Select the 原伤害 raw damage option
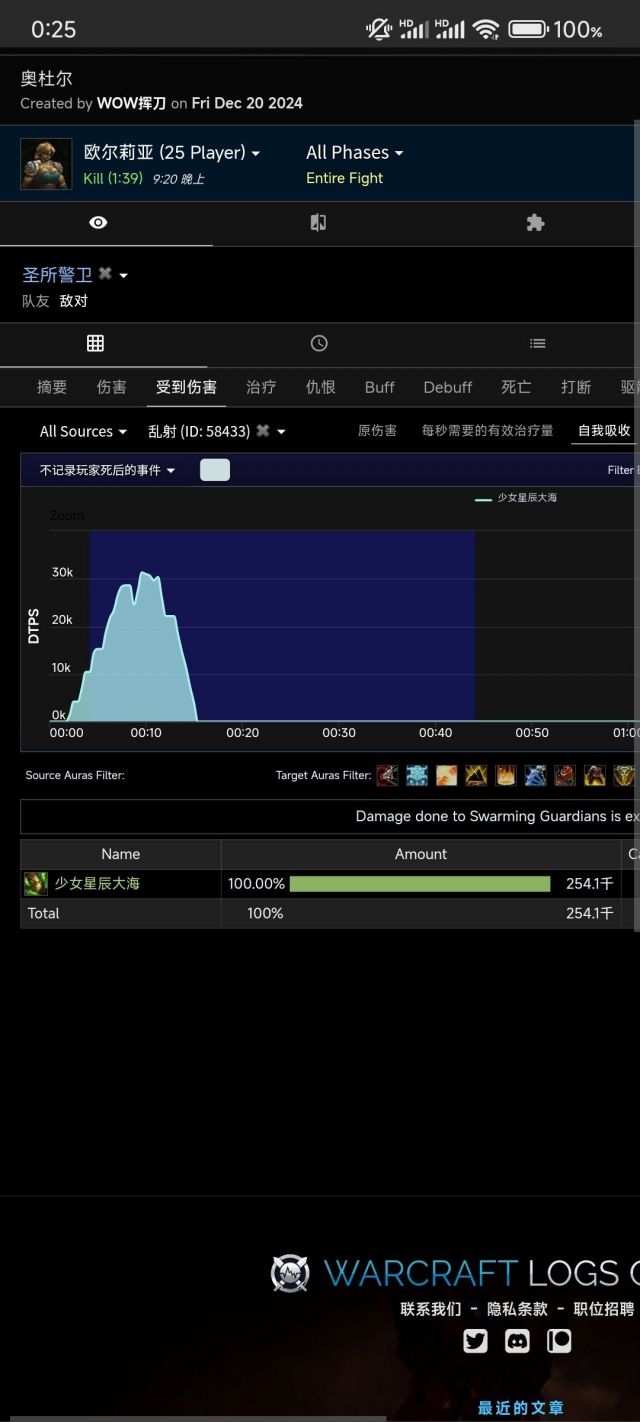The height and width of the screenshot is (1422, 640). pyautogui.click(x=377, y=431)
